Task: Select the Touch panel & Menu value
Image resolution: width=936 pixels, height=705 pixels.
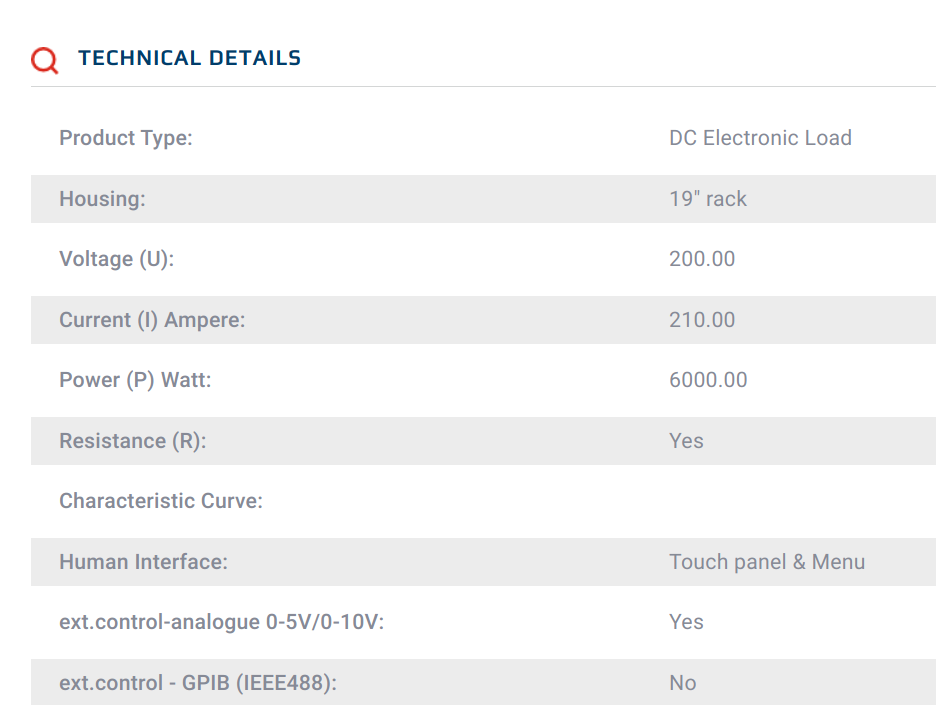Action: tap(766, 562)
